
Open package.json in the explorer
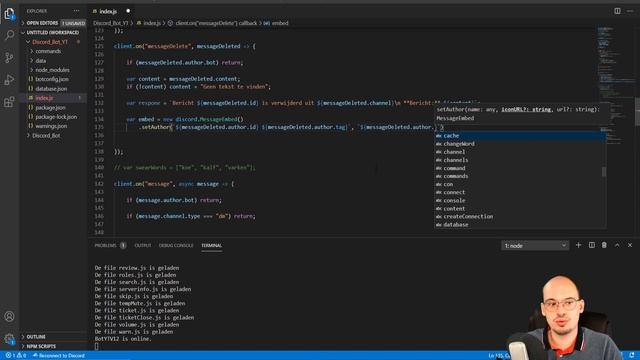coord(50,107)
